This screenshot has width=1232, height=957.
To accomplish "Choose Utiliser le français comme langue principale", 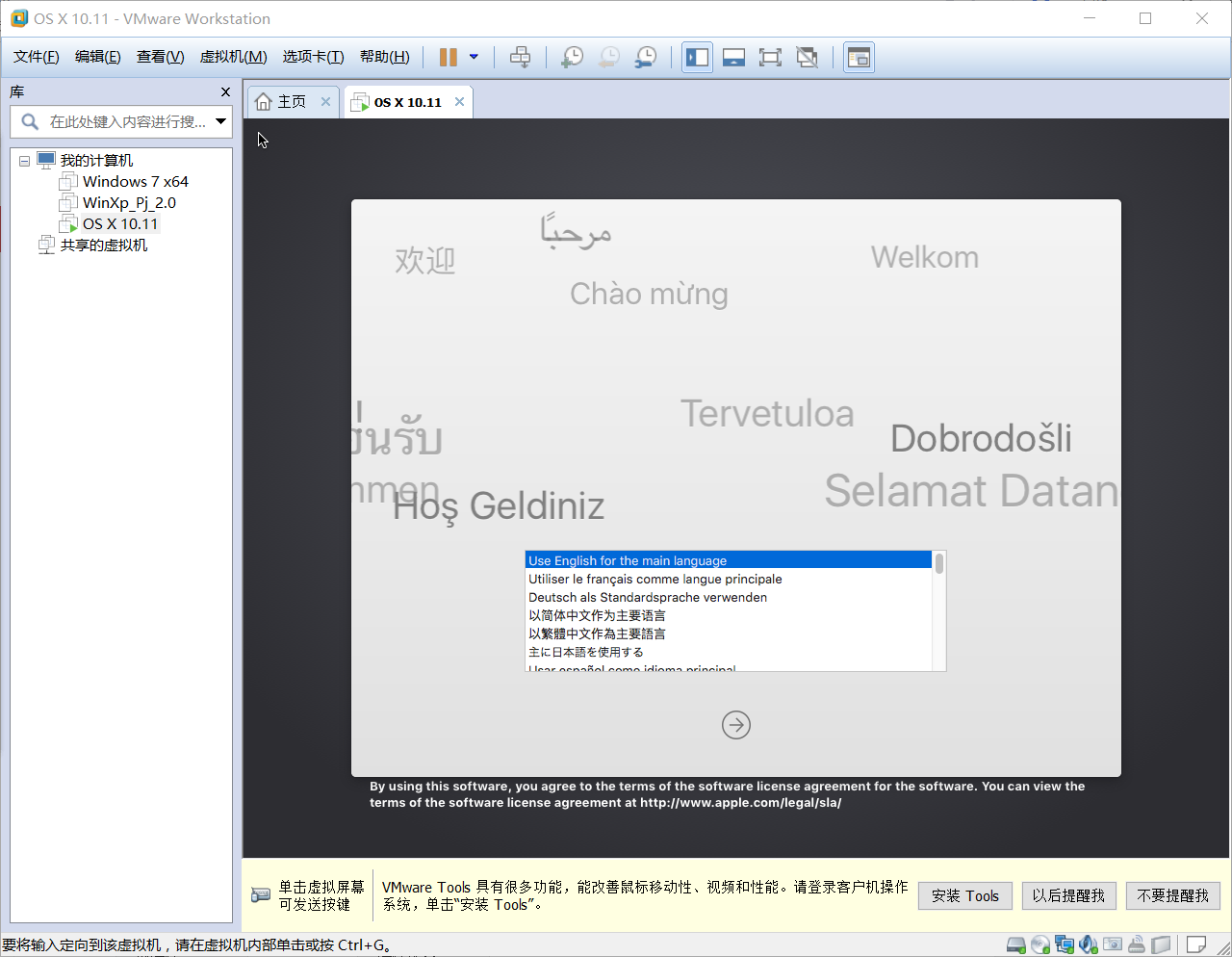I will tap(729, 579).
